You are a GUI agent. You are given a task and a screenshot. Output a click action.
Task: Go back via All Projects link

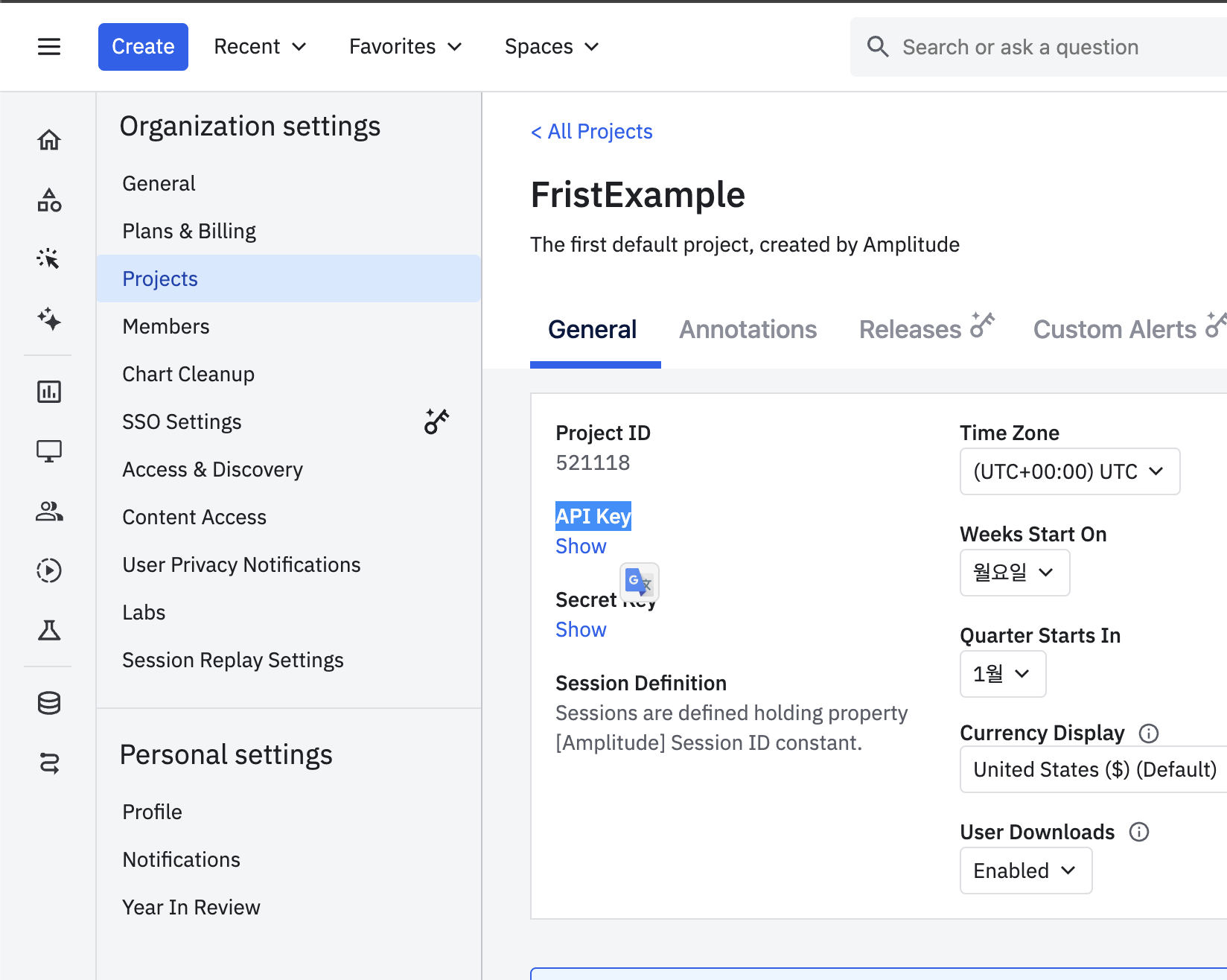[591, 132]
